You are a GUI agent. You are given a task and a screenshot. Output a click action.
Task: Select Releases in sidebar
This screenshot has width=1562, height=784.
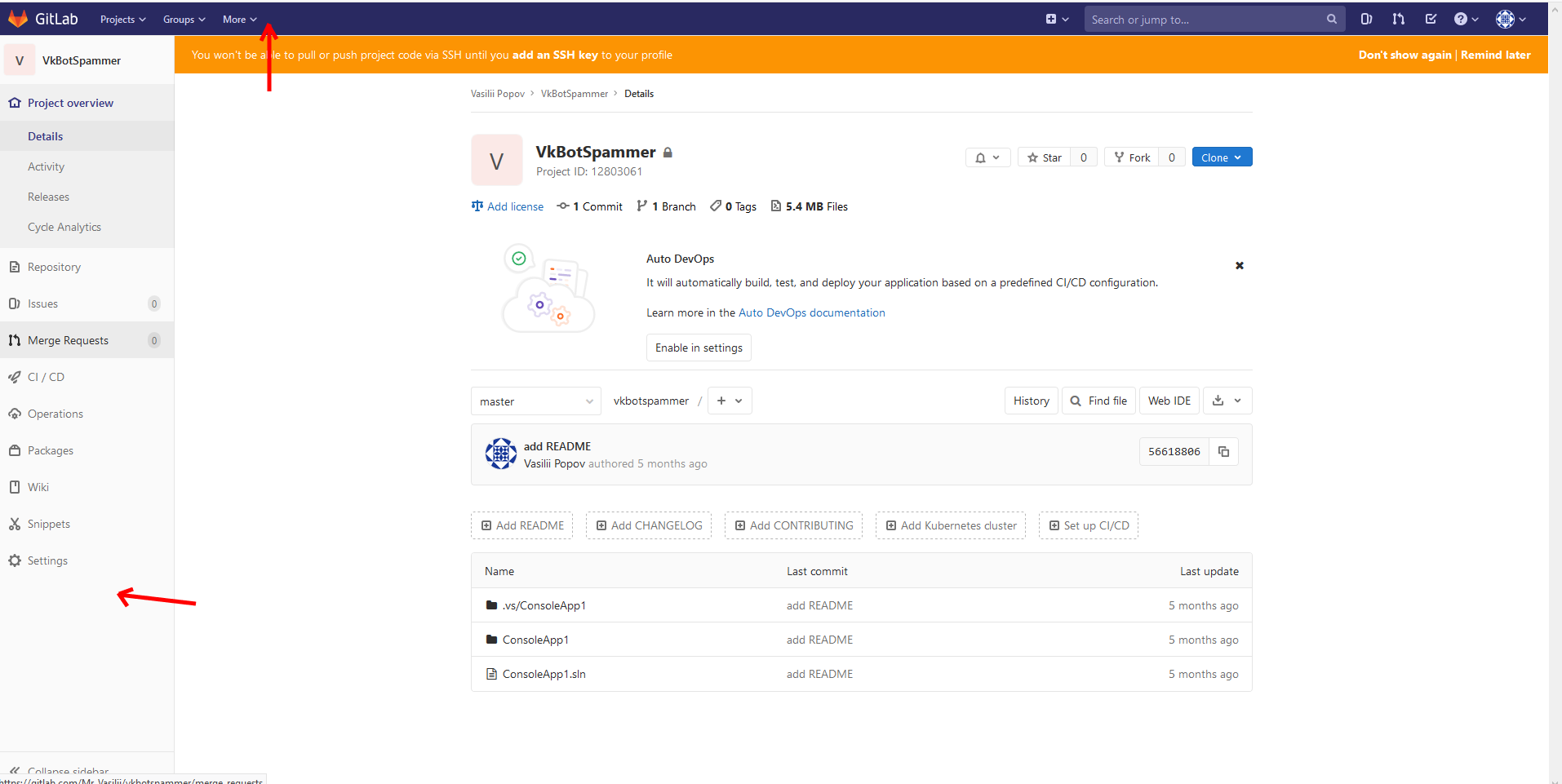(x=87, y=197)
